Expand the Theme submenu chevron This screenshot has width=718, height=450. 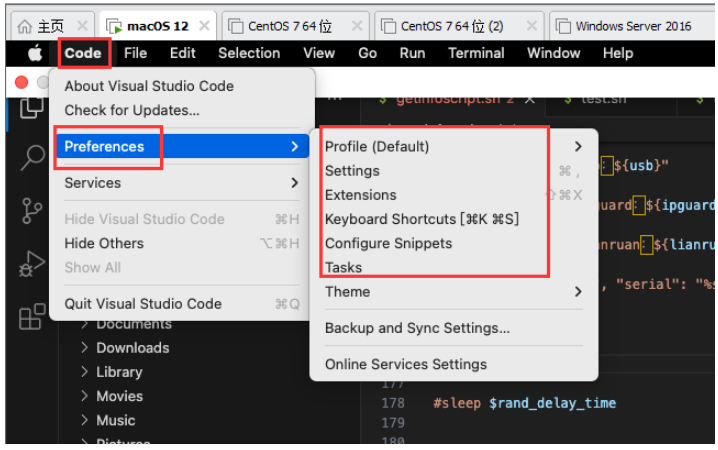[x=578, y=292]
